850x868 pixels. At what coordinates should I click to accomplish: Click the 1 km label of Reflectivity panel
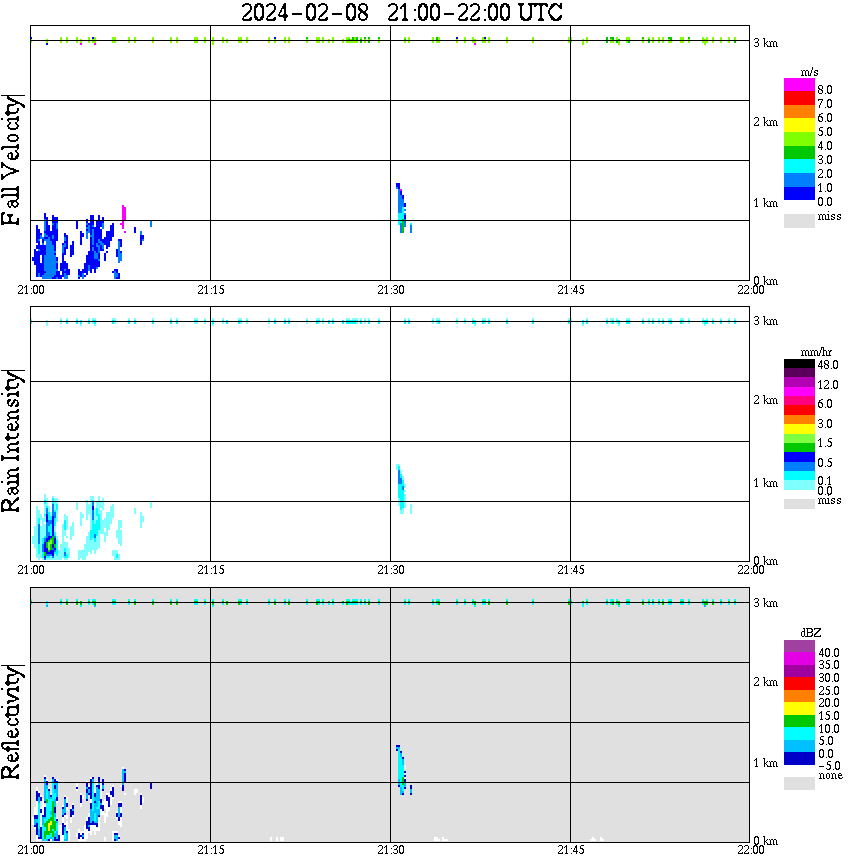tap(765, 763)
